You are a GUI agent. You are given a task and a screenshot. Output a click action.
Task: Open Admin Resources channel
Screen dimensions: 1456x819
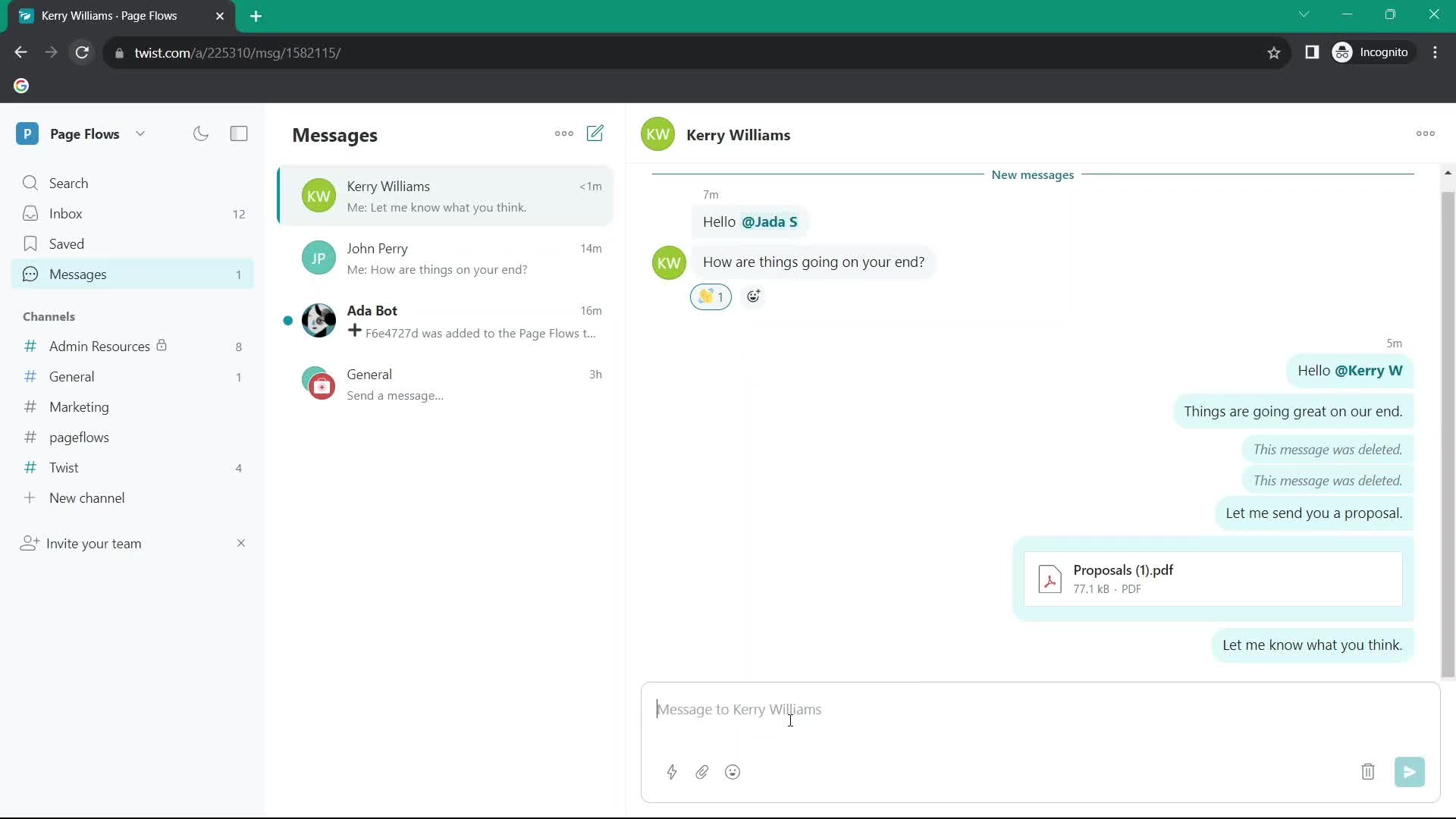tap(133, 347)
